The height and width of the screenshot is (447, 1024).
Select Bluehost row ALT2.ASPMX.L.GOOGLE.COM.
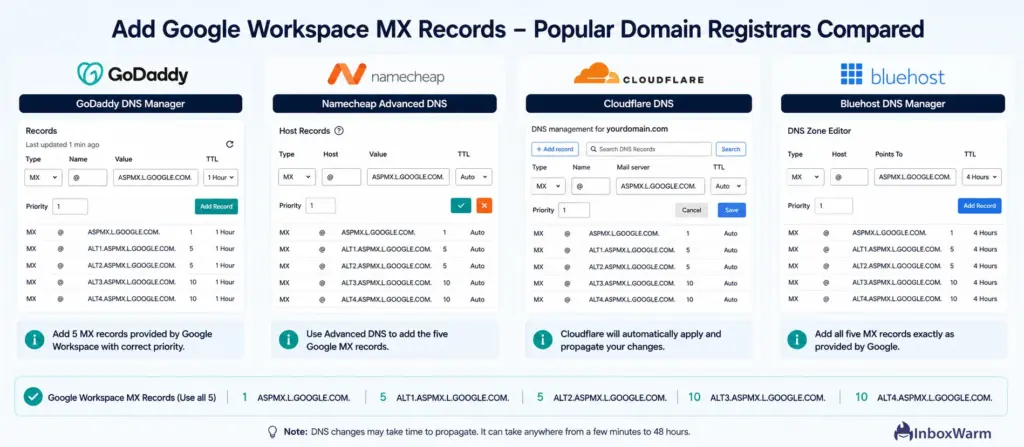click(893, 266)
